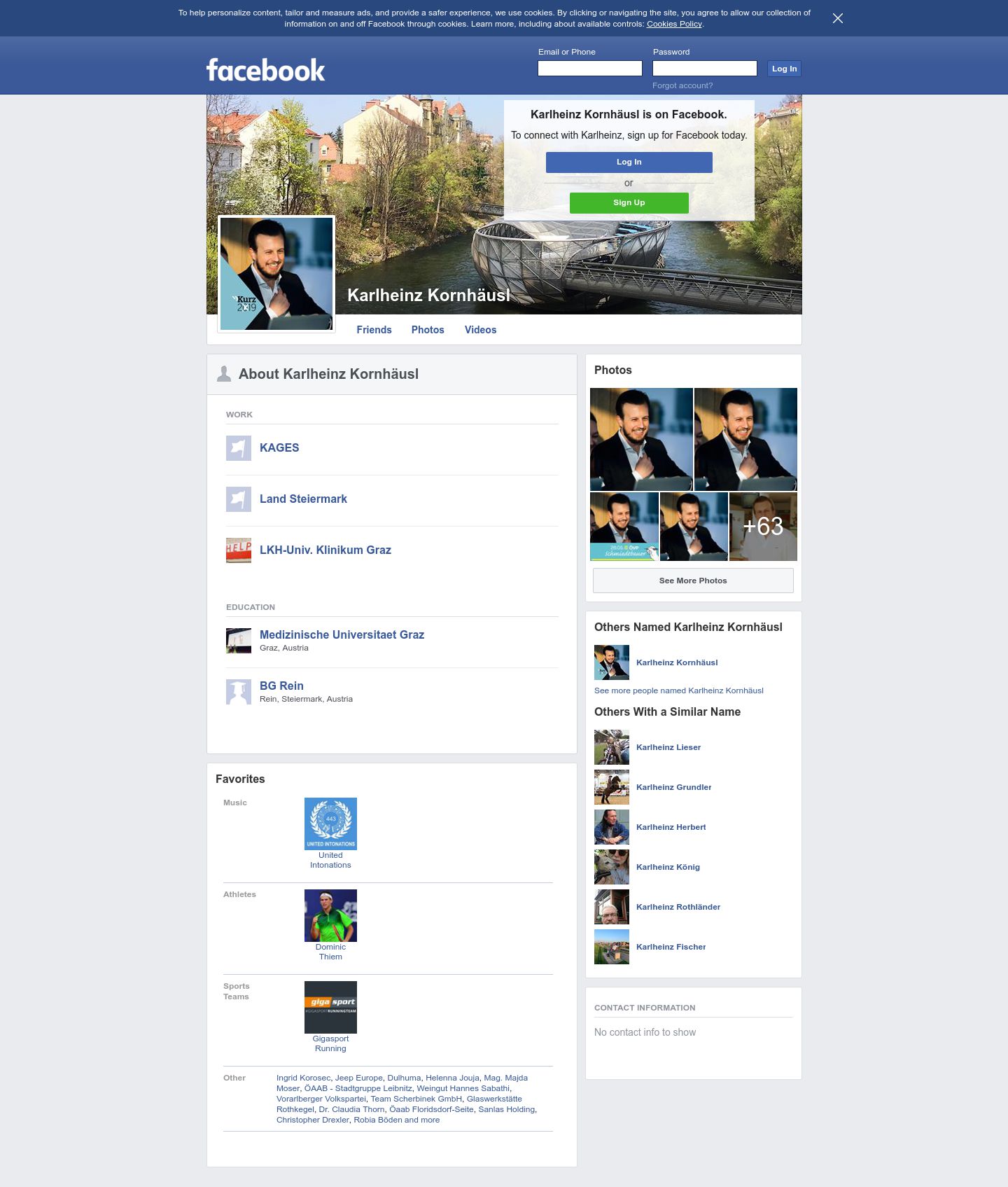
Task: Click the 'and more' favorites link
Action: point(422,1120)
